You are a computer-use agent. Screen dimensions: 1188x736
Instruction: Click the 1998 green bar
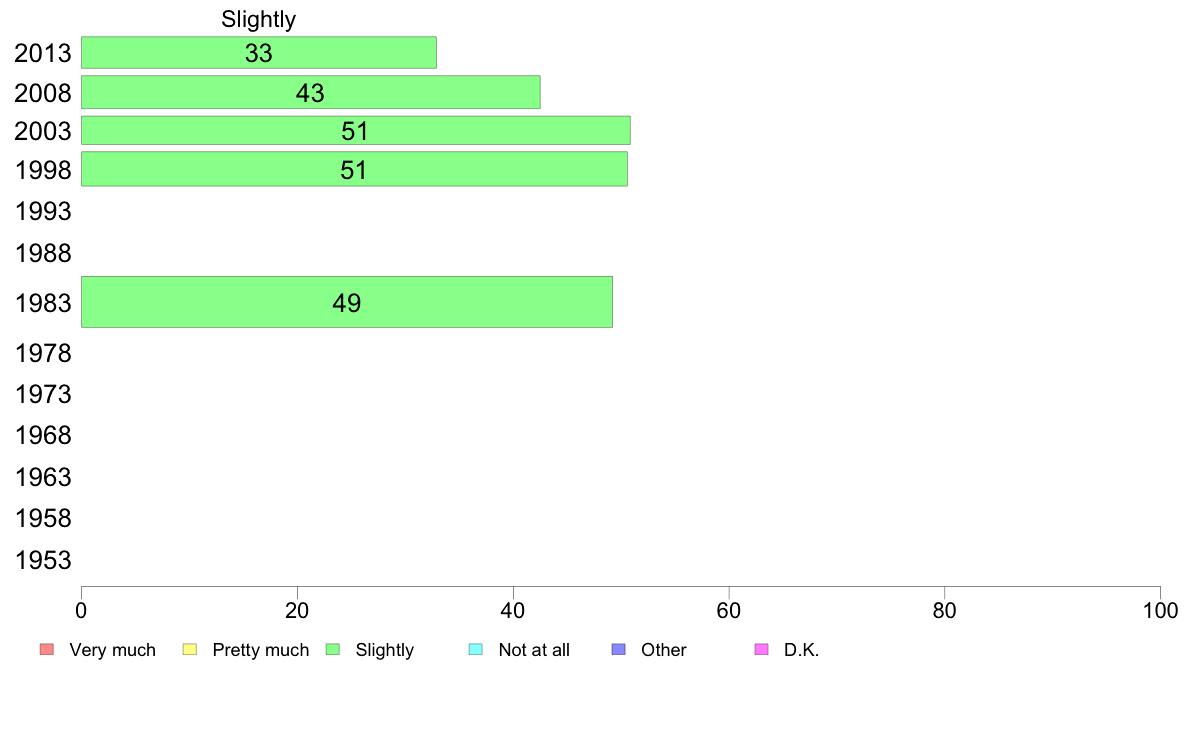(x=354, y=170)
